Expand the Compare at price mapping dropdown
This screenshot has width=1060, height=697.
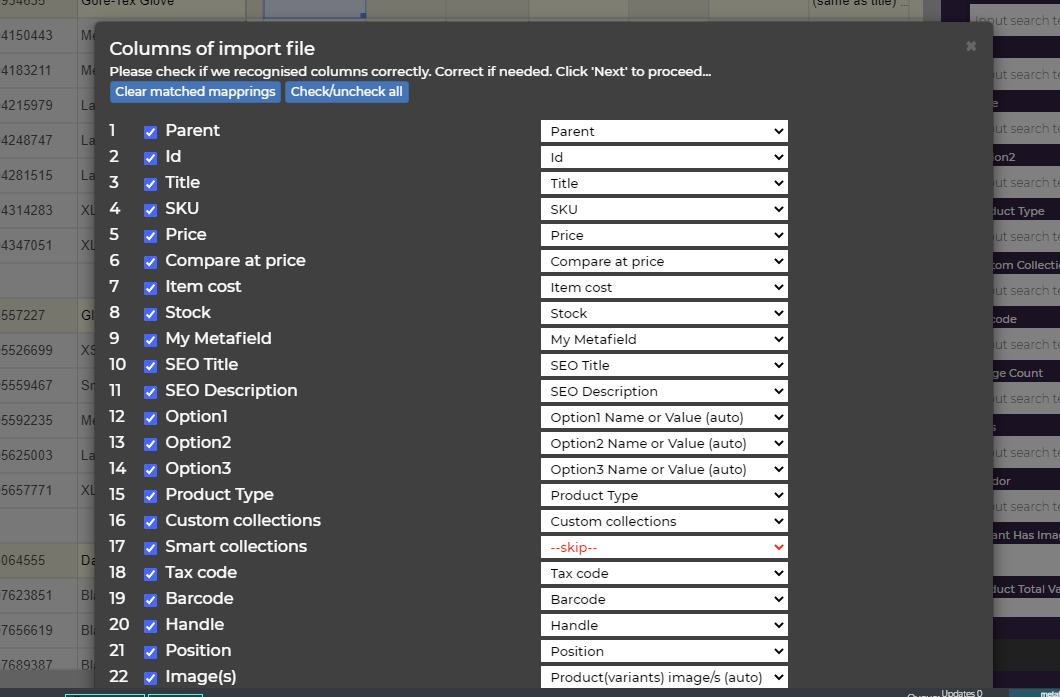coord(664,262)
